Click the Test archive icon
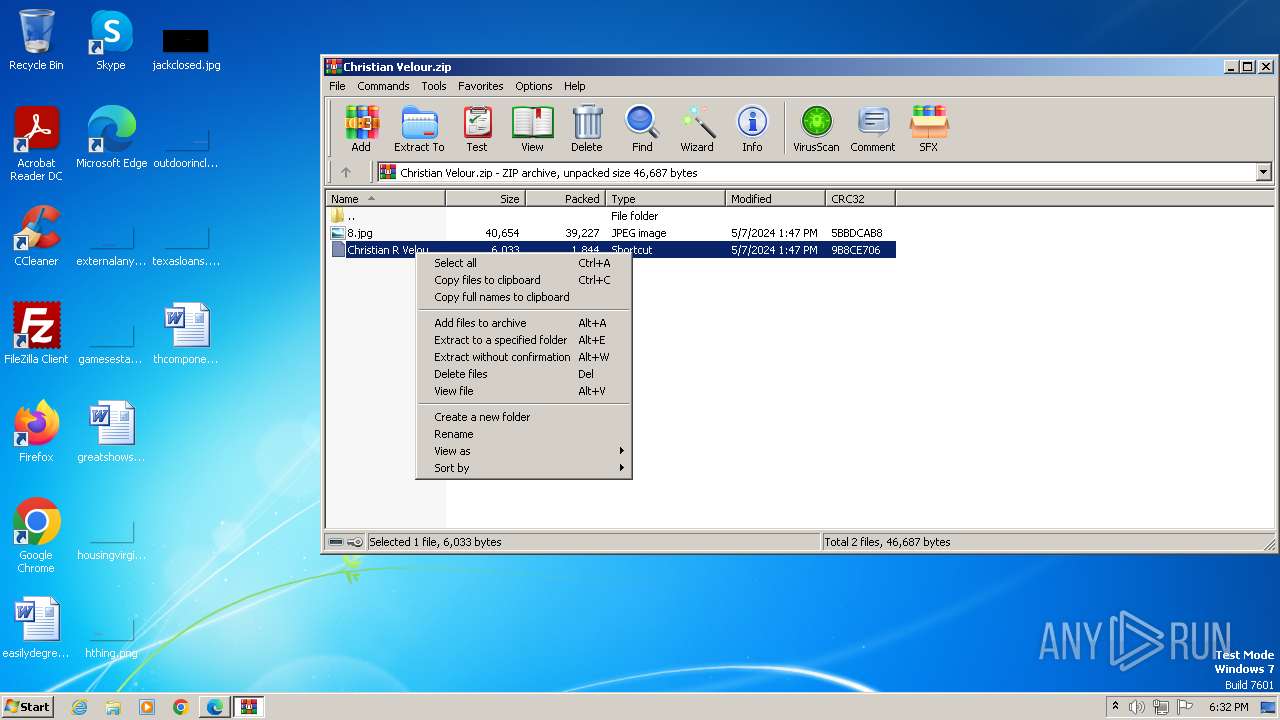This screenshot has width=1280, height=720. [x=477, y=129]
